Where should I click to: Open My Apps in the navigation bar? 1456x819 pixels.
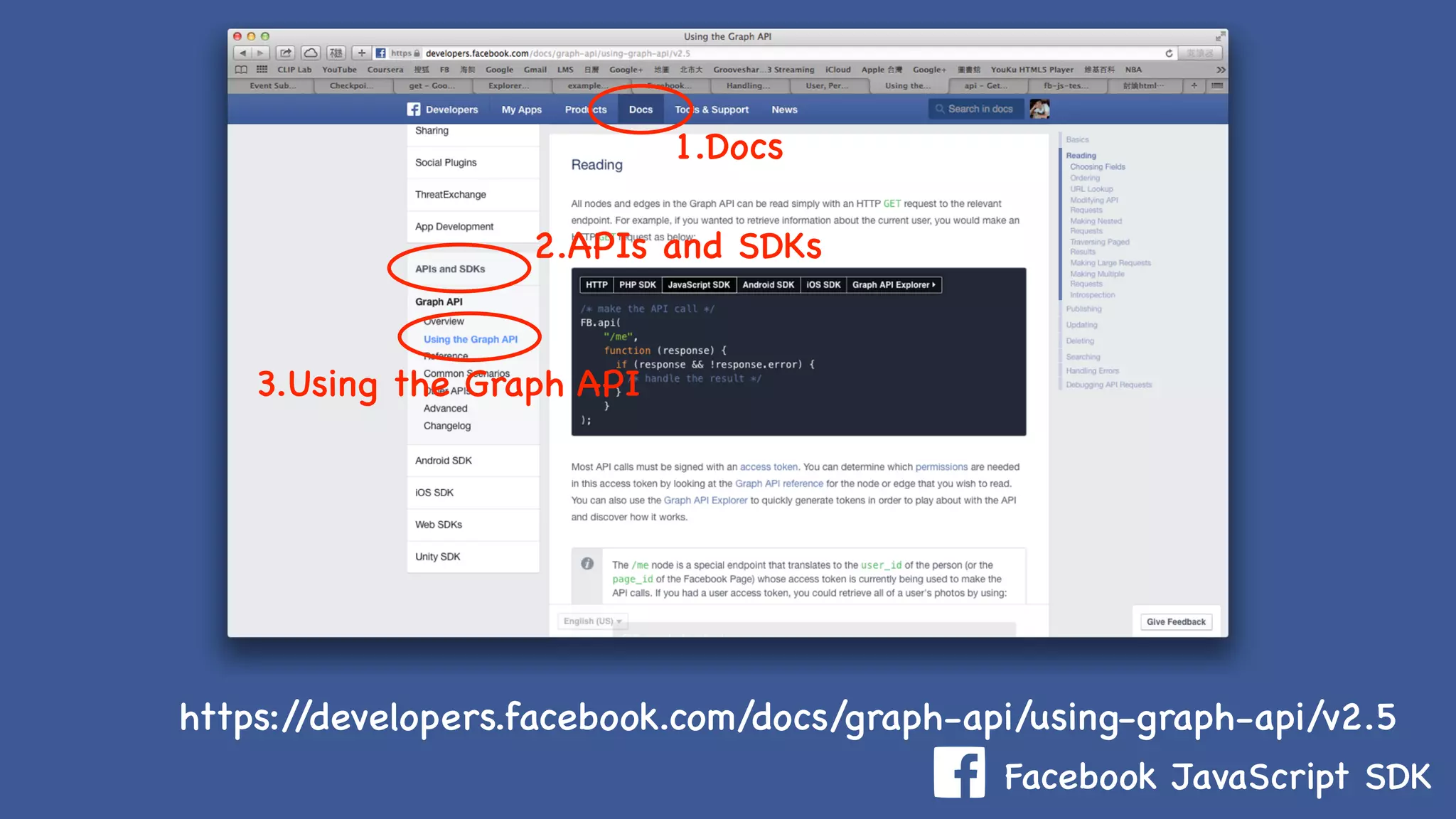522,109
